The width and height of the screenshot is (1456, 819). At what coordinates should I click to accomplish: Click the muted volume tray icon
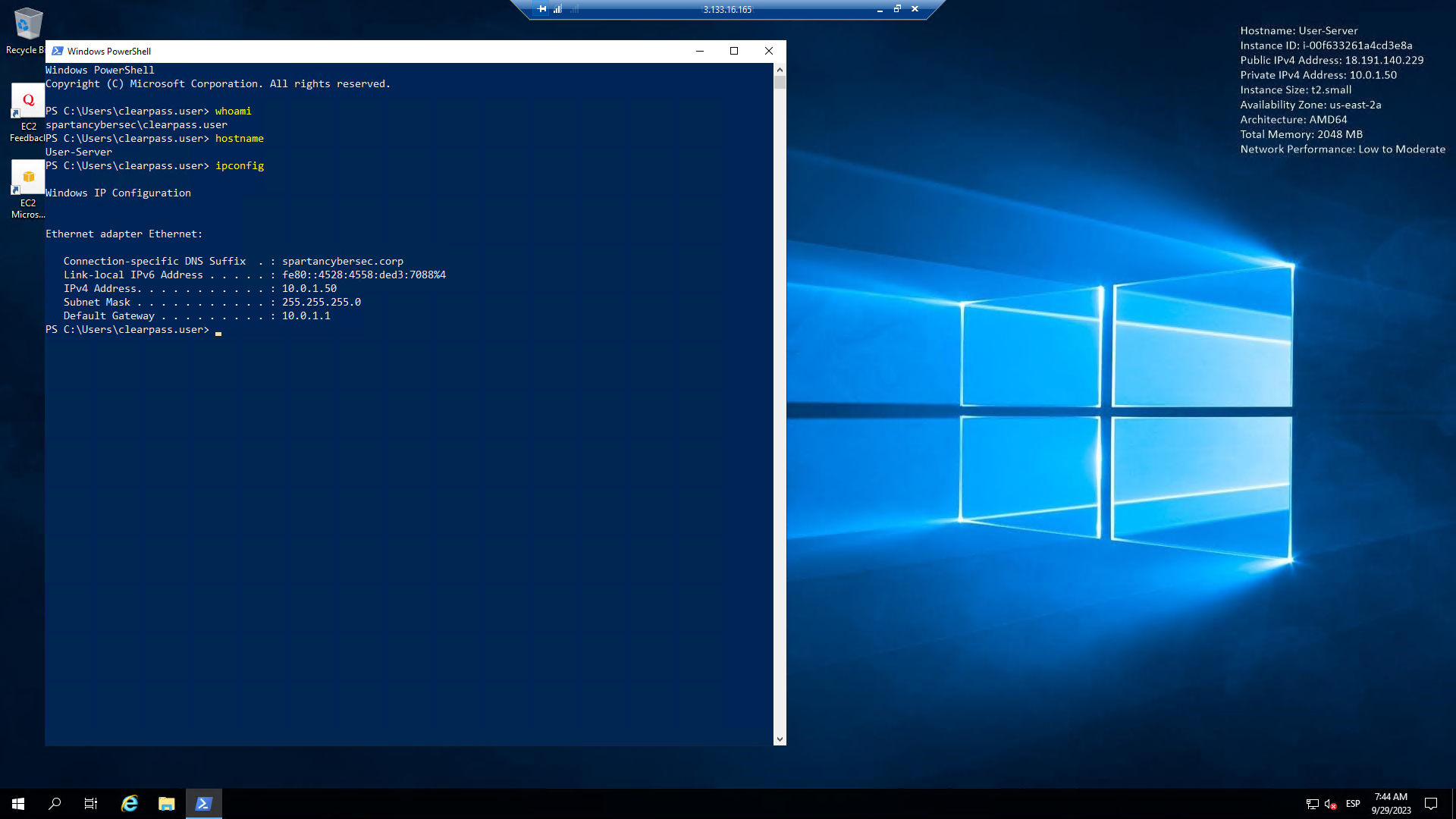point(1330,804)
